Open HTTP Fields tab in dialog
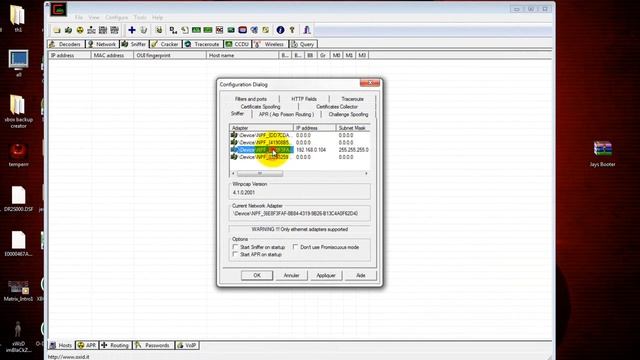 click(x=304, y=99)
